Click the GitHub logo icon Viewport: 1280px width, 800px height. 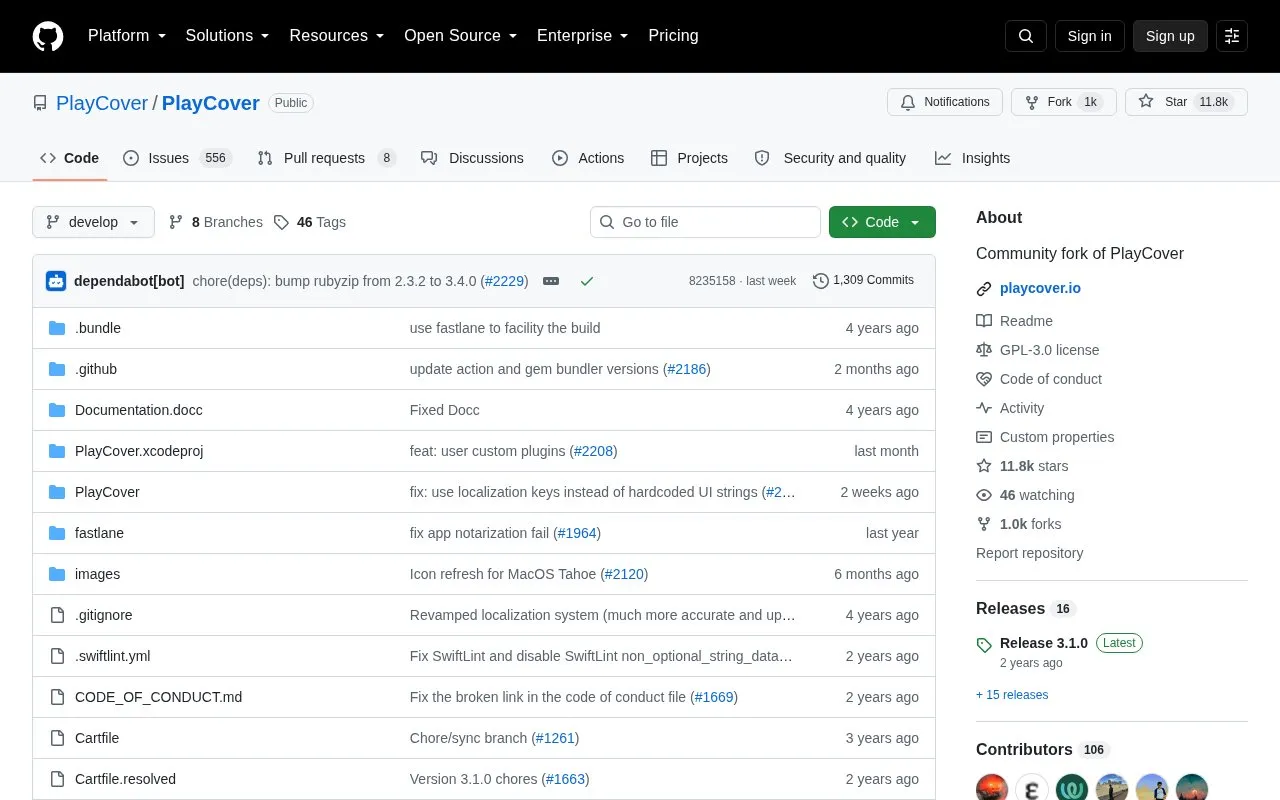pos(48,36)
